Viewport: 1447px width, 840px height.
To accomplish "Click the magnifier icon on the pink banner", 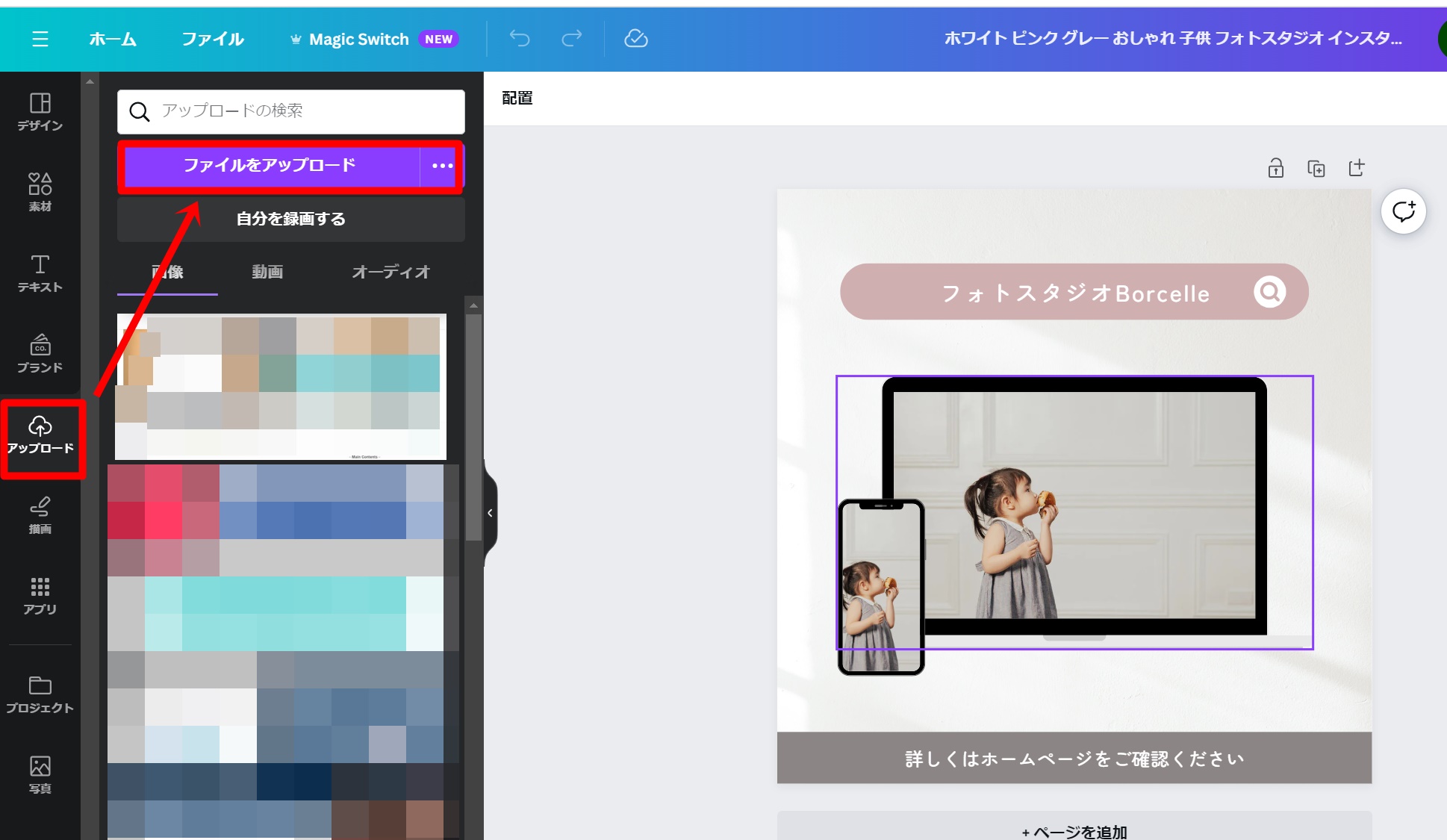I will 1270,292.
